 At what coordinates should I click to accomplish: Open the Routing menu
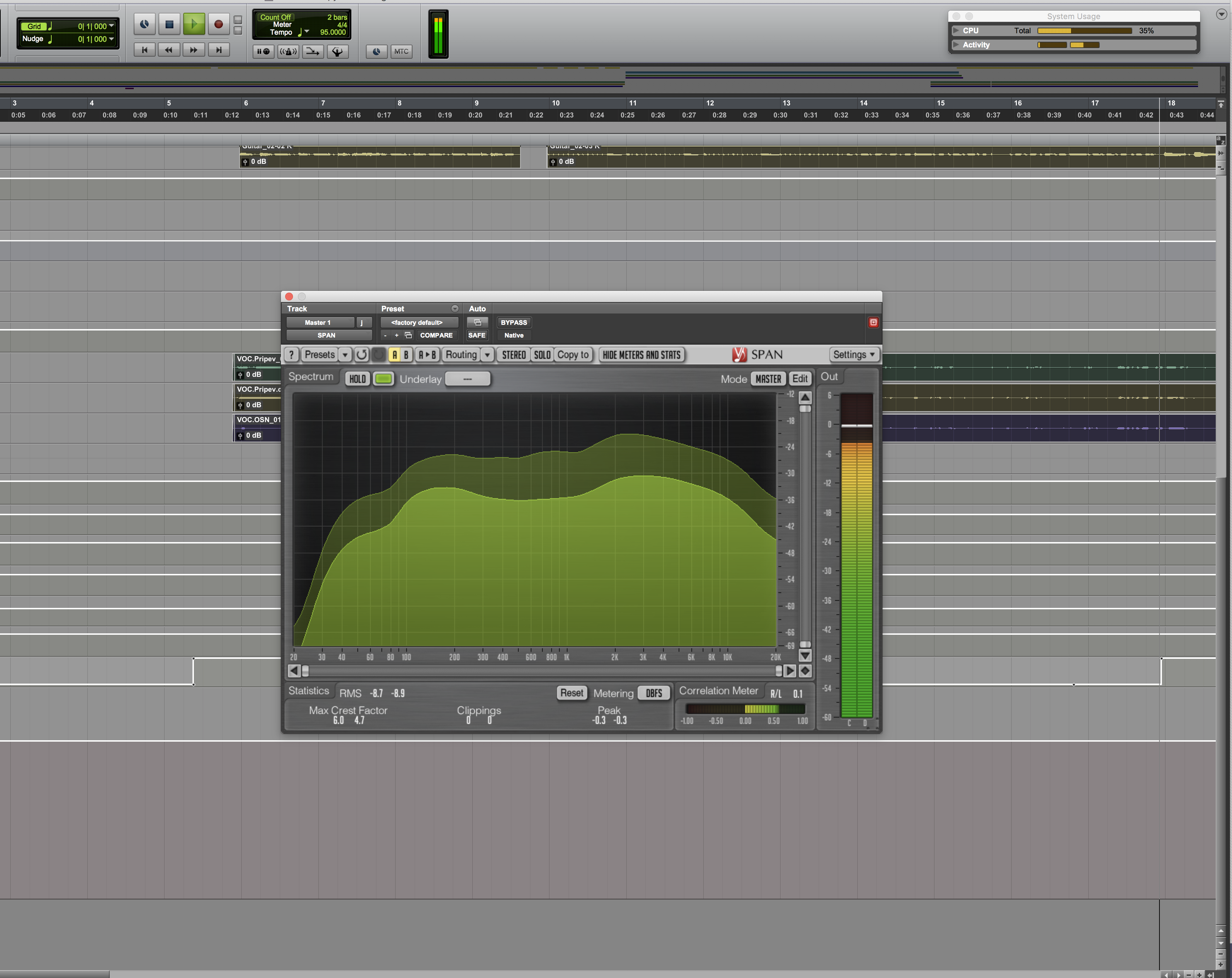[461, 355]
